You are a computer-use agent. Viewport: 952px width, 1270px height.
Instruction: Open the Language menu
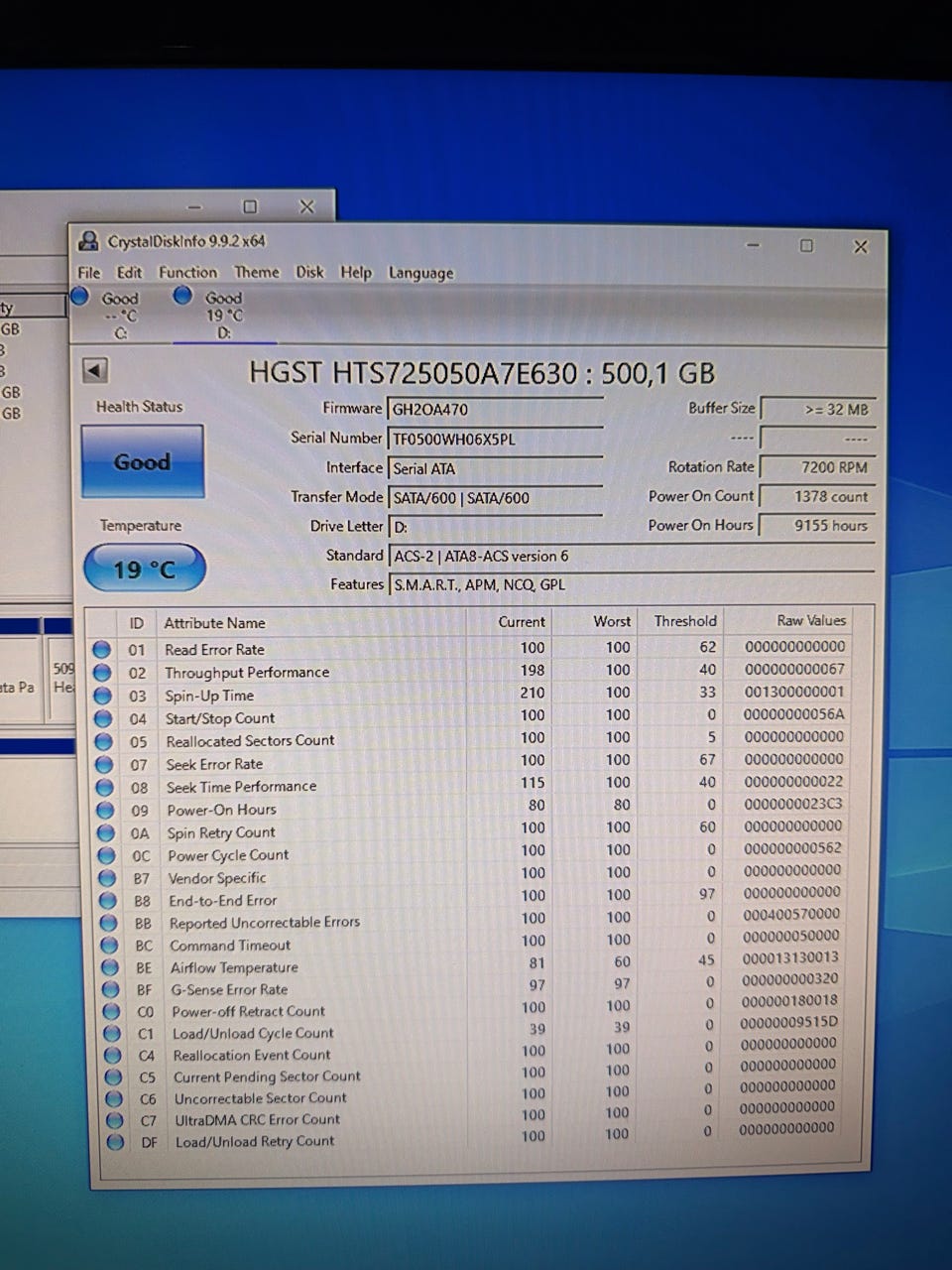pos(420,273)
